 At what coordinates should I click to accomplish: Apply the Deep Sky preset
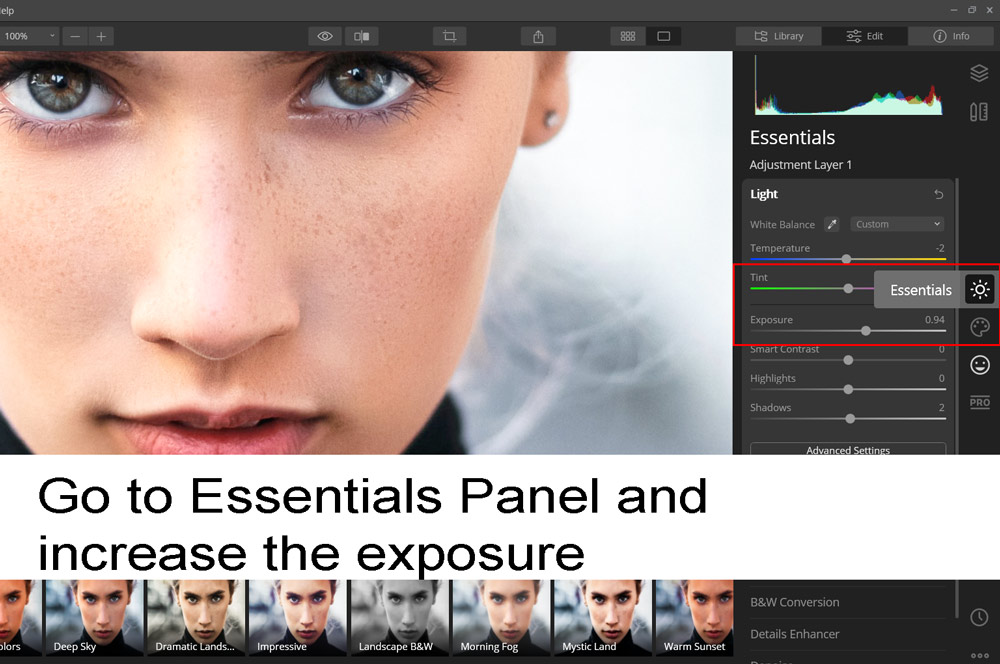click(x=94, y=617)
